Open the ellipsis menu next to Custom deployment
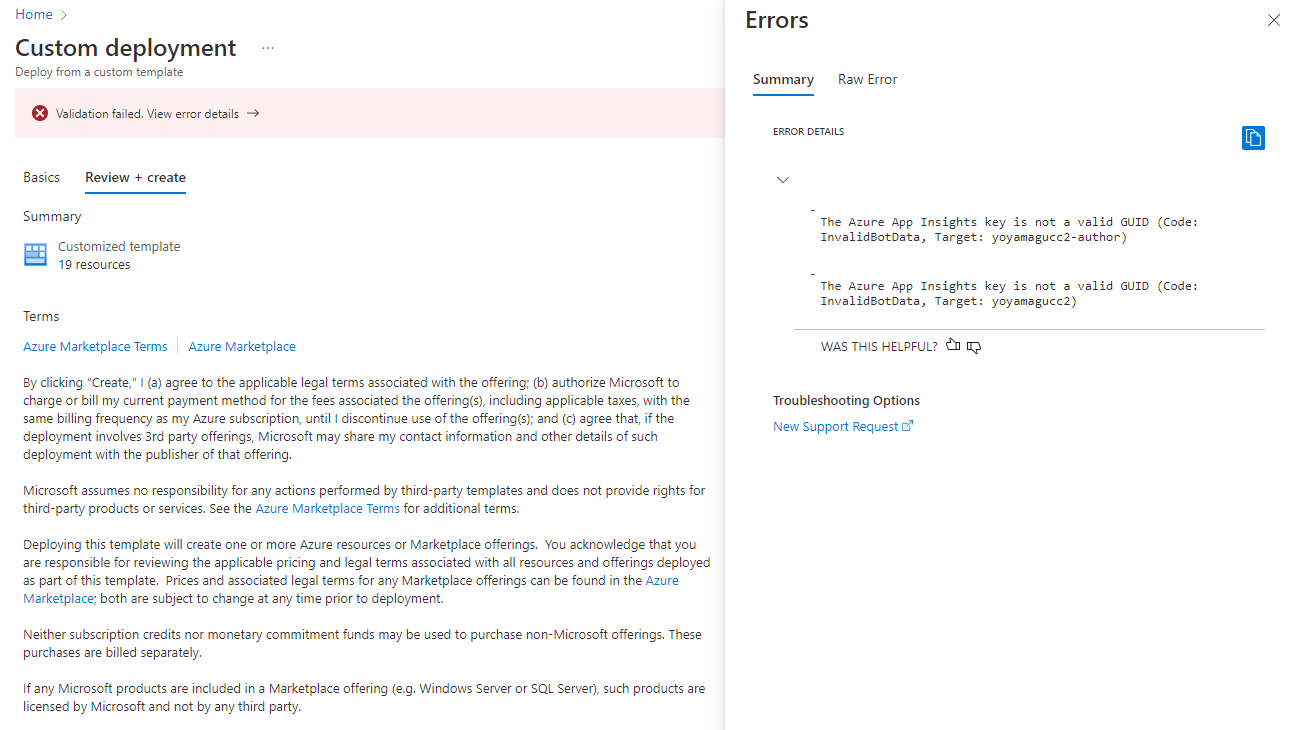This screenshot has height=730, width=1292. 266,47
